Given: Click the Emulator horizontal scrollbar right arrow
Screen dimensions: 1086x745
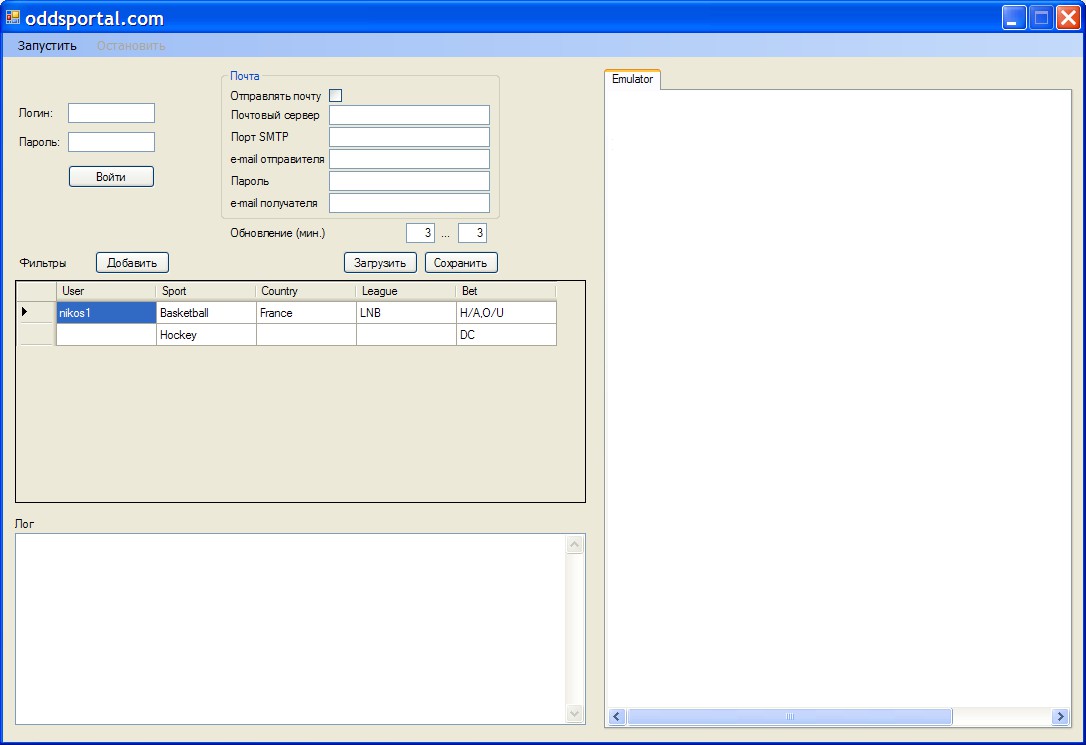Looking at the screenshot, I should [1060, 717].
